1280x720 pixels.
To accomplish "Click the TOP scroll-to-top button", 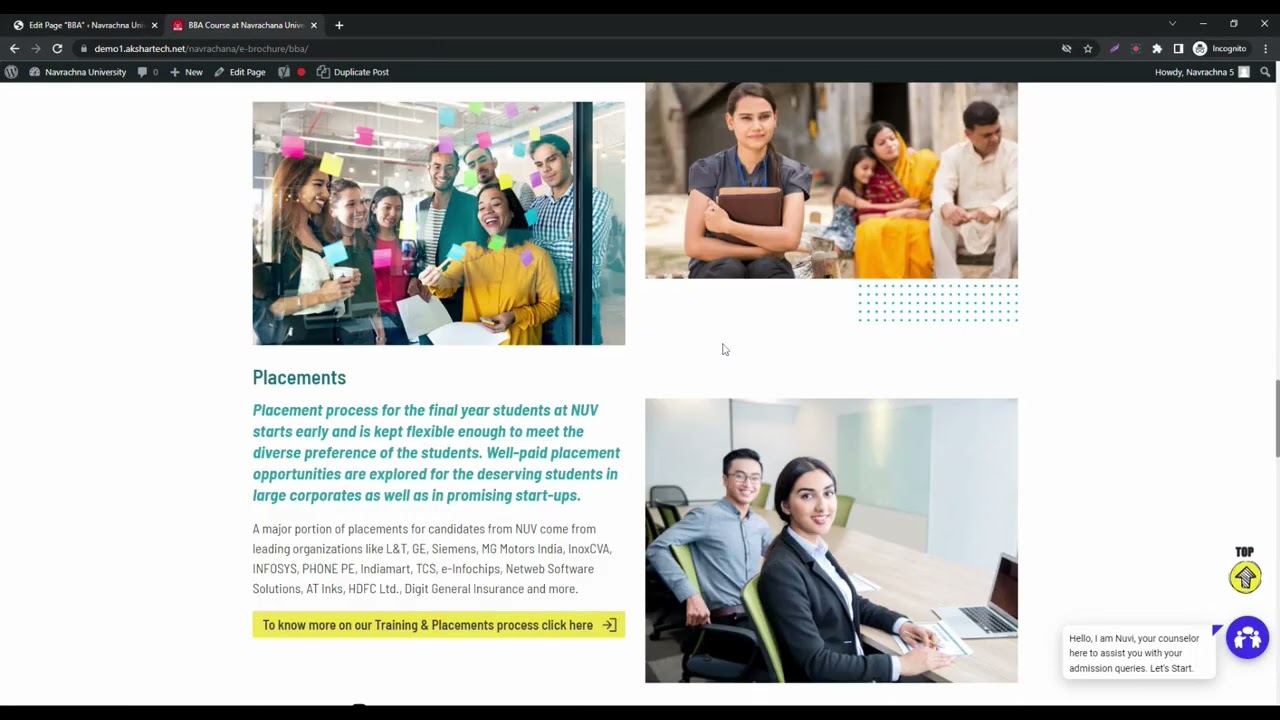I will (1245, 570).
